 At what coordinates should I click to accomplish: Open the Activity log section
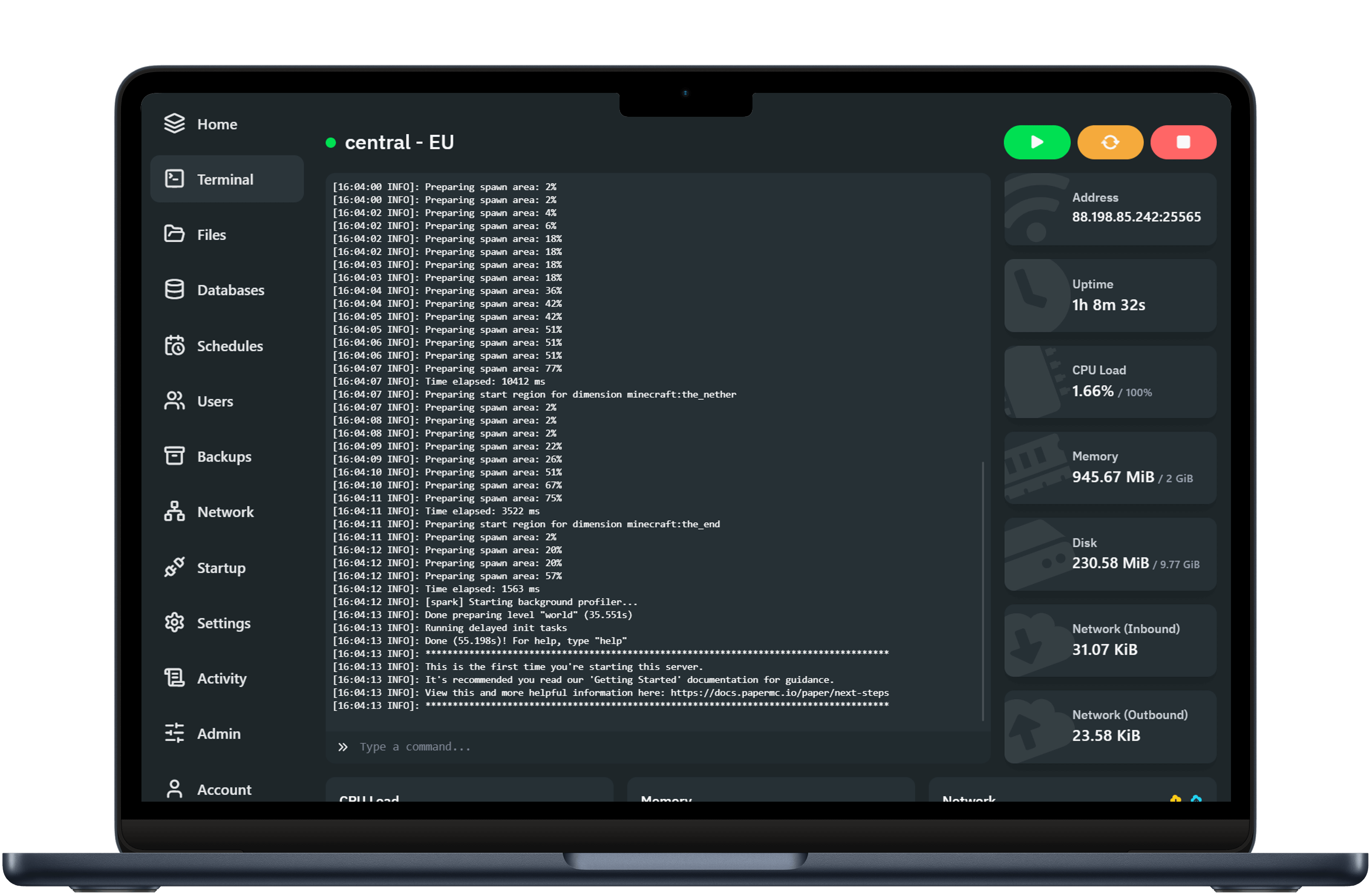(x=222, y=678)
